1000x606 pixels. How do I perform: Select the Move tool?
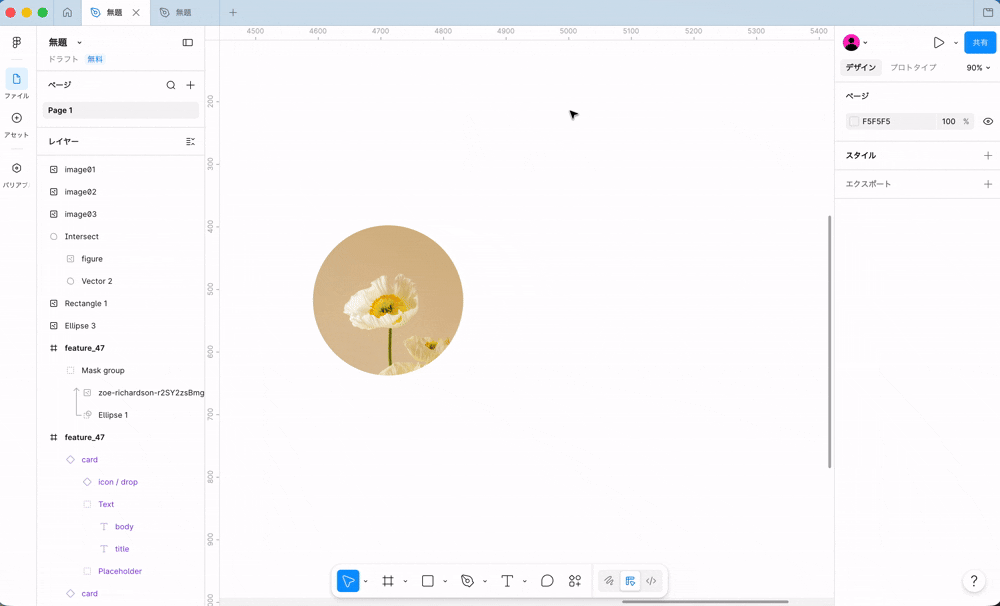pos(348,580)
